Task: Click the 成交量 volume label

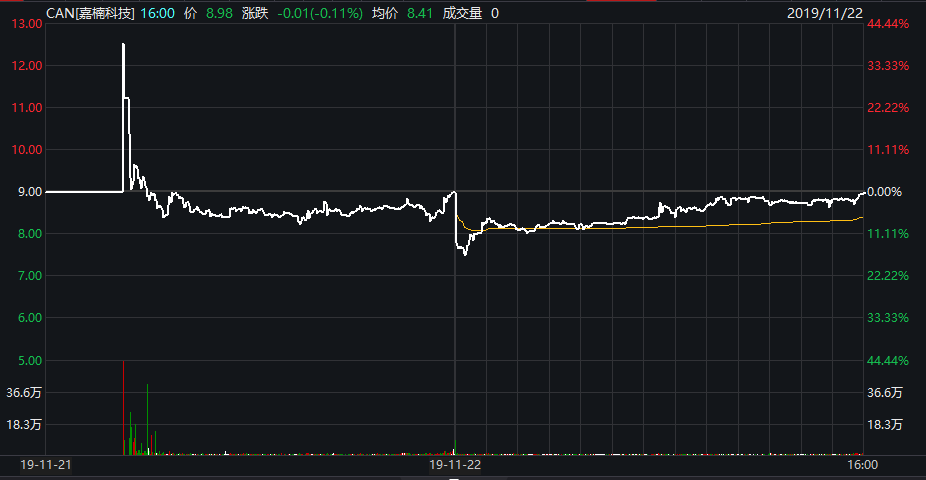Action: [462, 13]
